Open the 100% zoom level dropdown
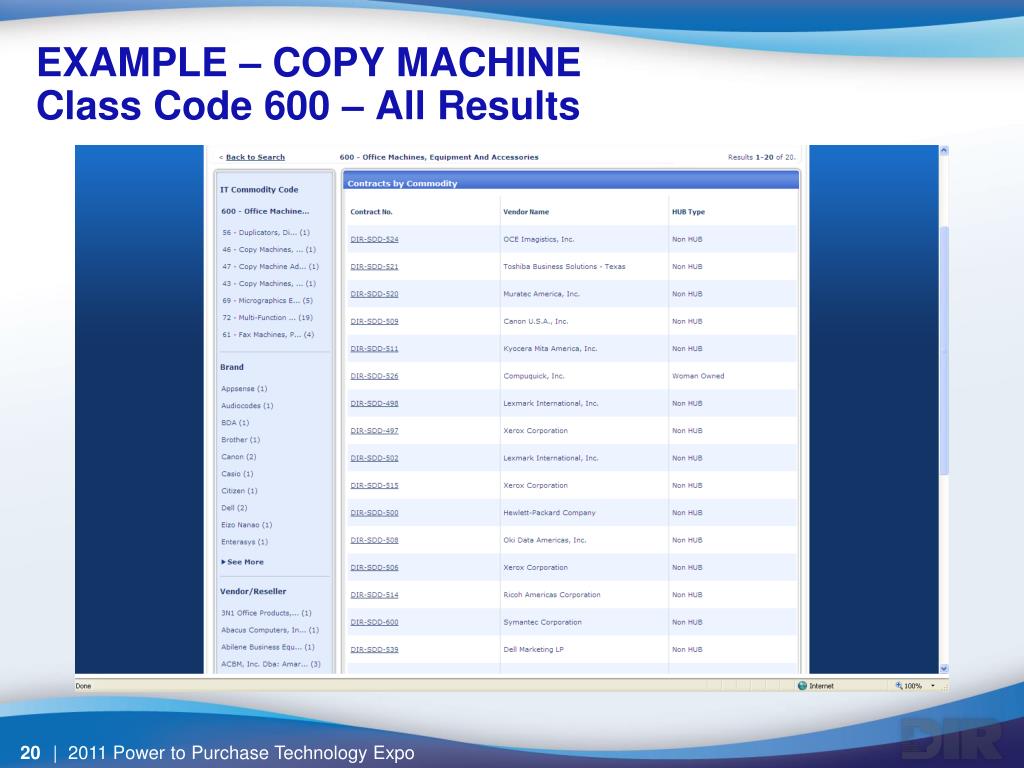The height and width of the screenshot is (768, 1024). coord(933,686)
